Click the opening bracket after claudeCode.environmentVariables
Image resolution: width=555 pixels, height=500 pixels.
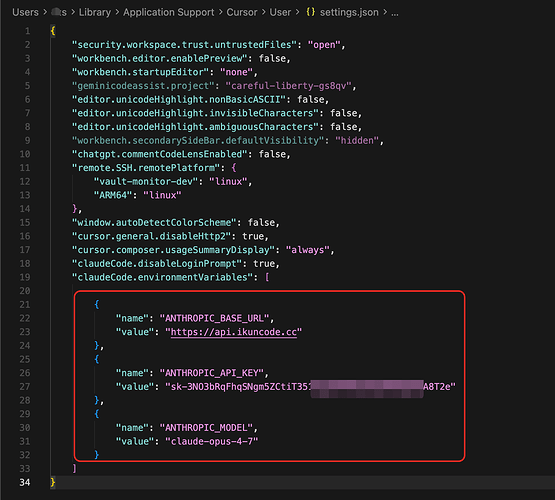267,277
